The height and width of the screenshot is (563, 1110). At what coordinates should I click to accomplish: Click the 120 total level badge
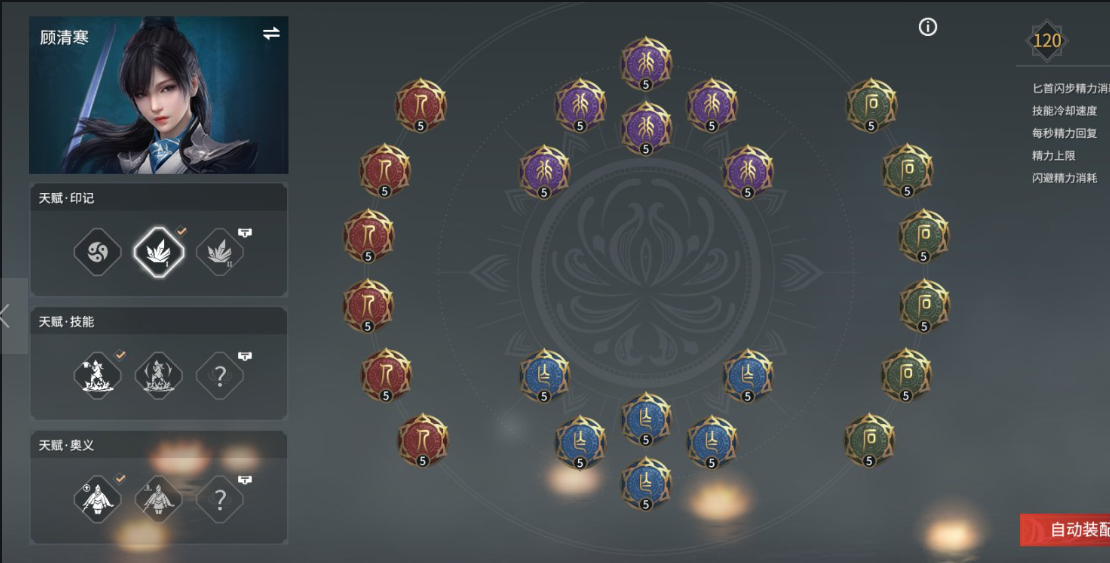pos(1047,40)
